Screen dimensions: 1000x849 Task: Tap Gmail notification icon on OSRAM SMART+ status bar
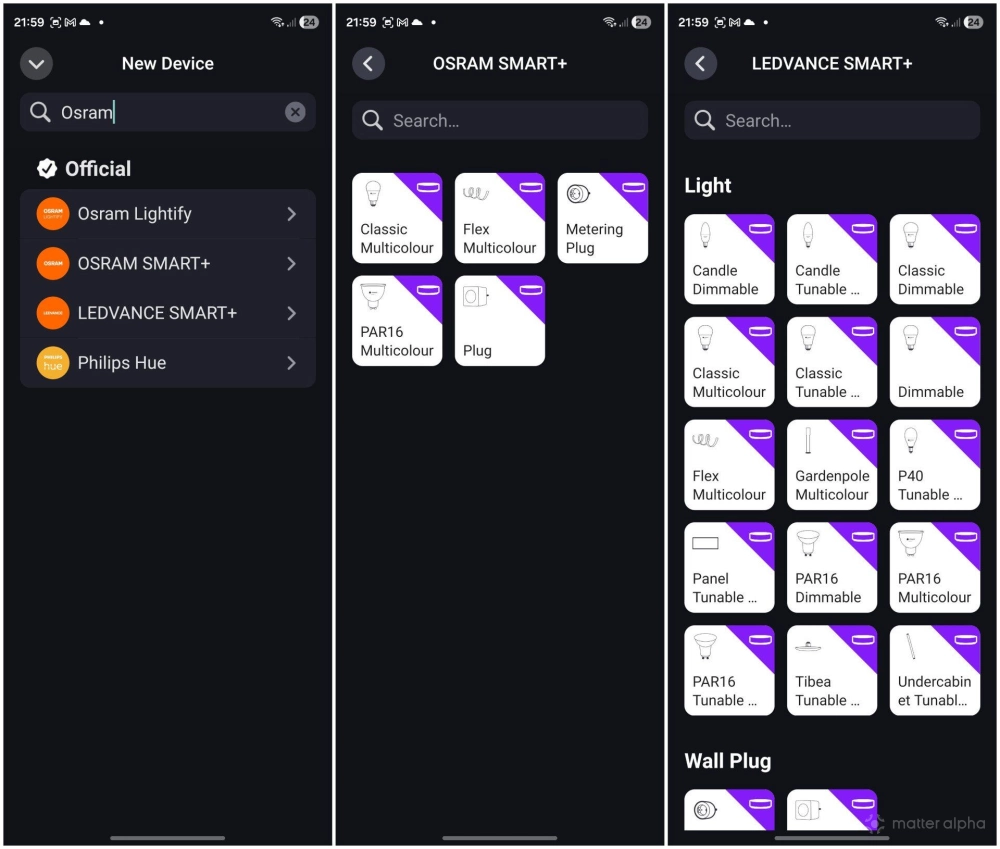402,22
